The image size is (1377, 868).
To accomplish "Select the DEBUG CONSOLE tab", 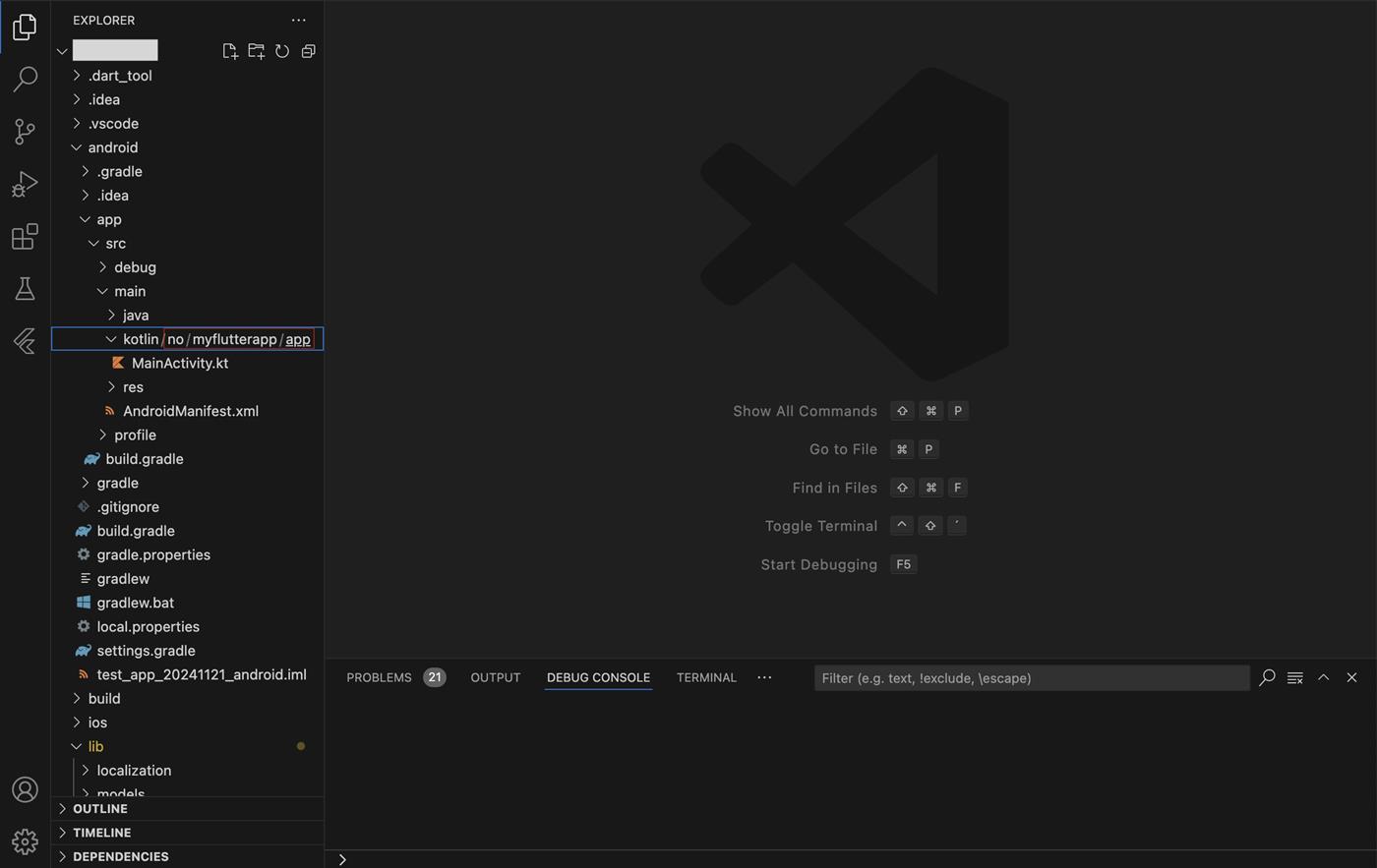I will pyautogui.click(x=598, y=677).
